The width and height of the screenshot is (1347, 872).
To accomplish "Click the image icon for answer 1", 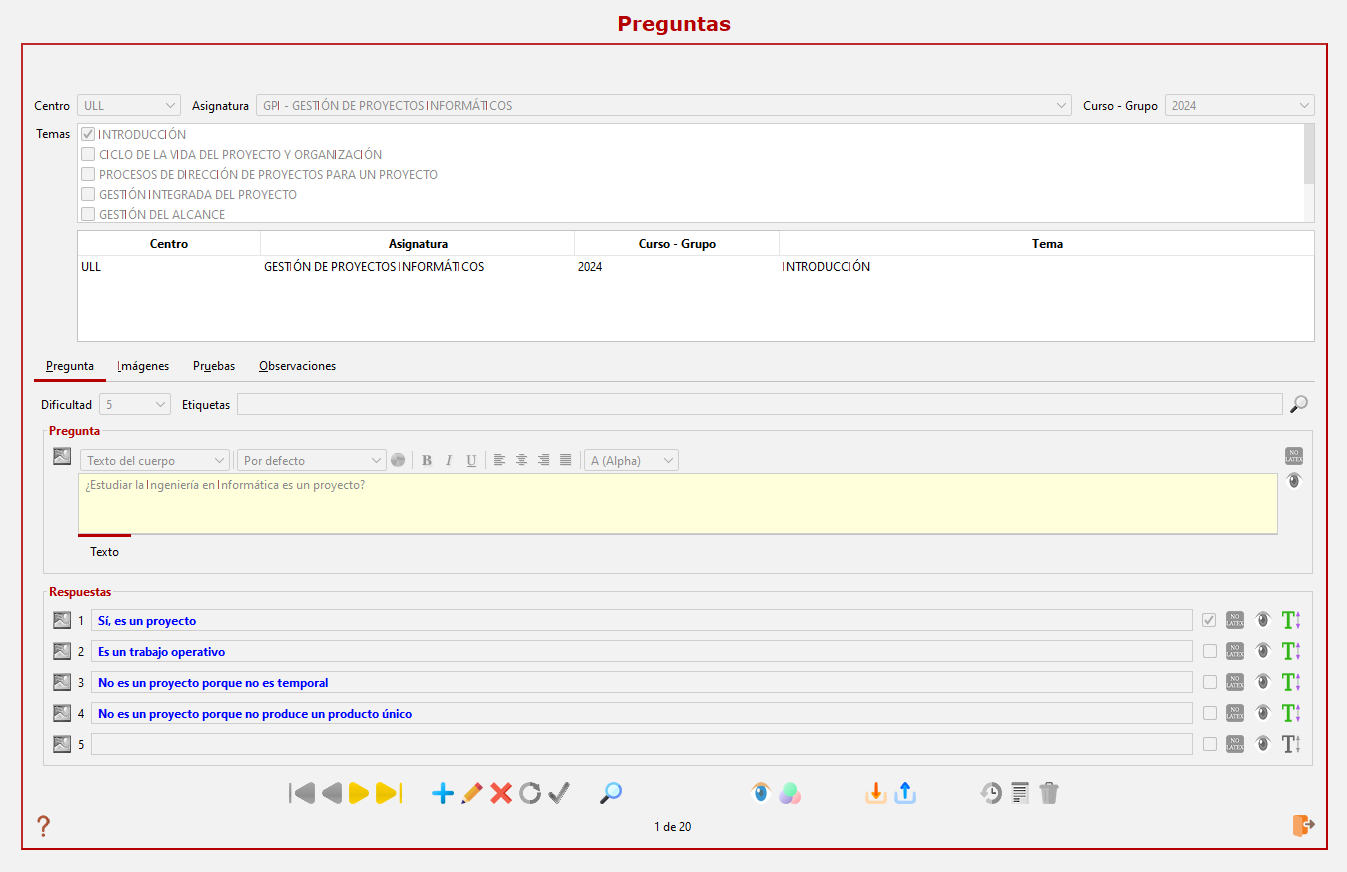I will [62, 620].
